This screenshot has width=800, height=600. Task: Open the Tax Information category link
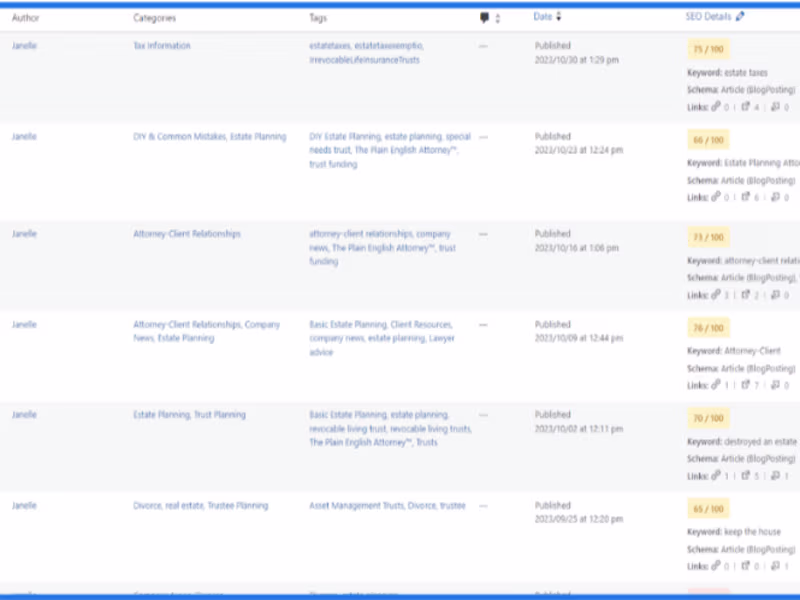click(x=162, y=45)
